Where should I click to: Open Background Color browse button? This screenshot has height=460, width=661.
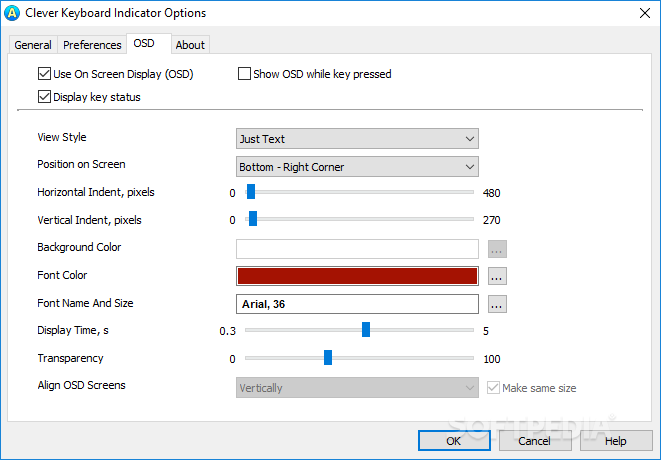click(x=497, y=249)
